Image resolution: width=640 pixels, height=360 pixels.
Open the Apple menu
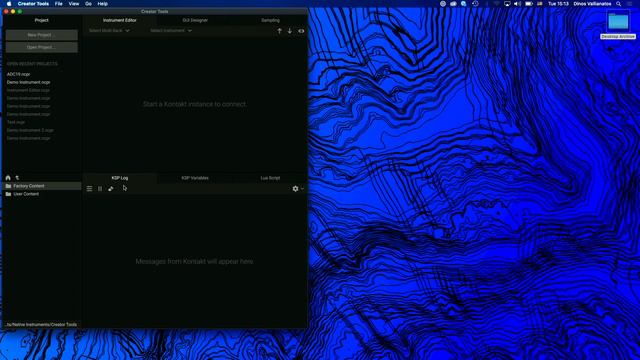9,4
